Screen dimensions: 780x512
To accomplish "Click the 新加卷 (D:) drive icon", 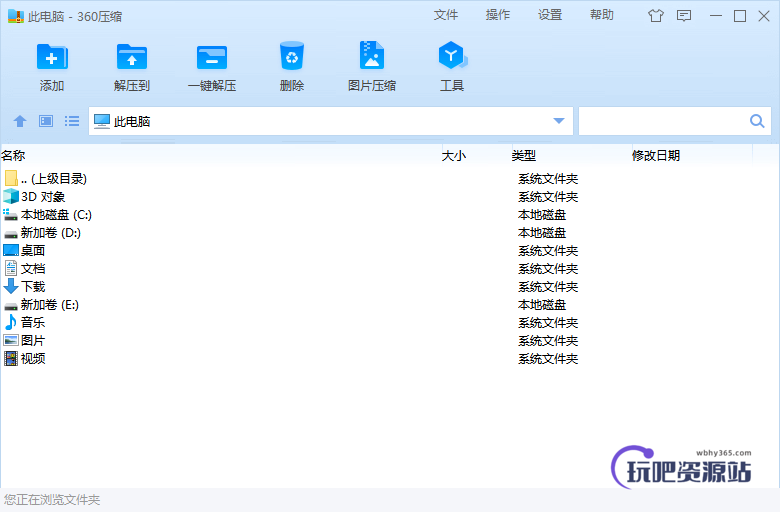I will (x=10, y=233).
